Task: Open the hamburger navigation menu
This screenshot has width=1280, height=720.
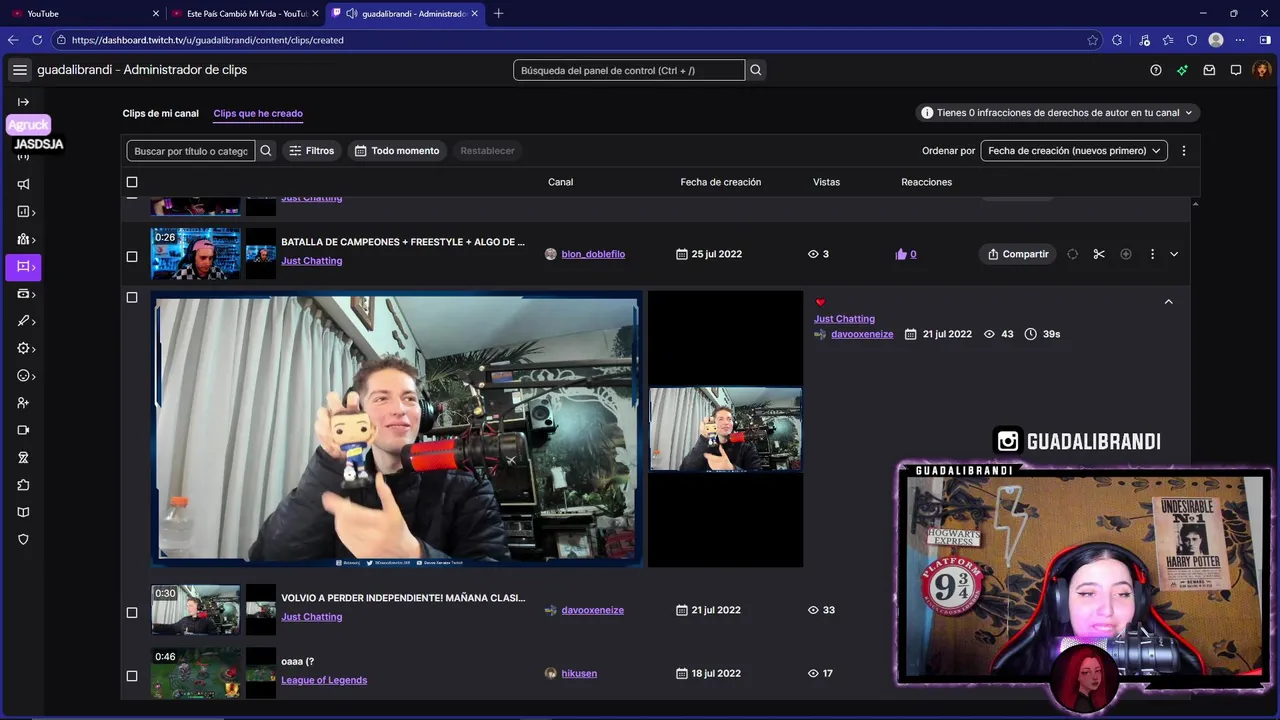Action: click(x=20, y=70)
